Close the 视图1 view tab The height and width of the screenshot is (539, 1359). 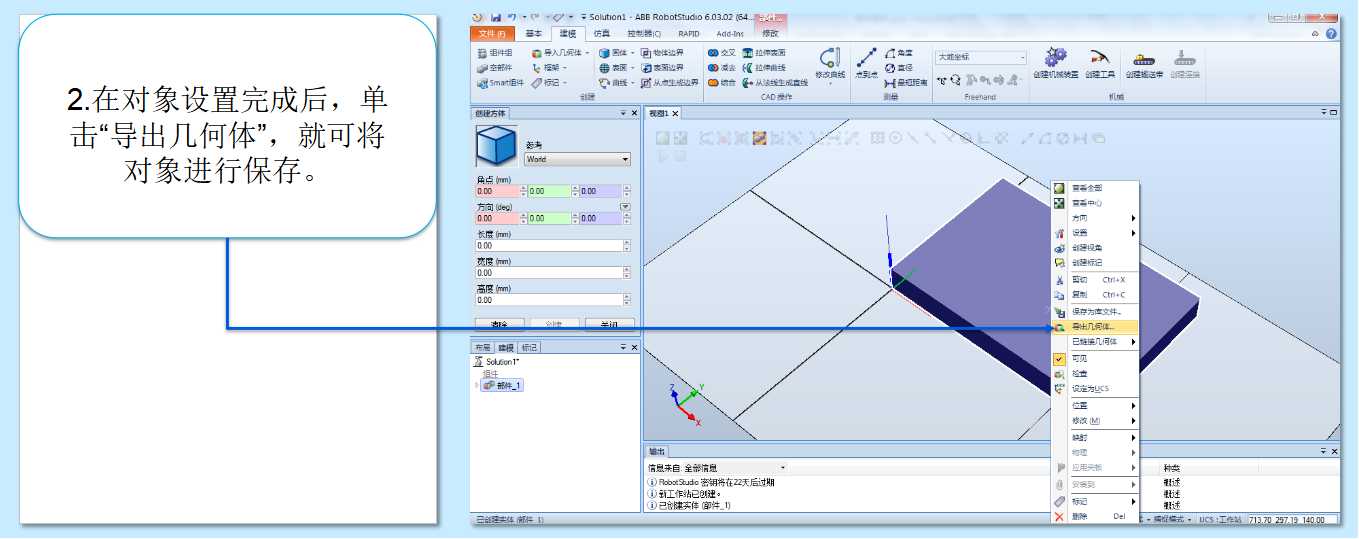(675, 113)
